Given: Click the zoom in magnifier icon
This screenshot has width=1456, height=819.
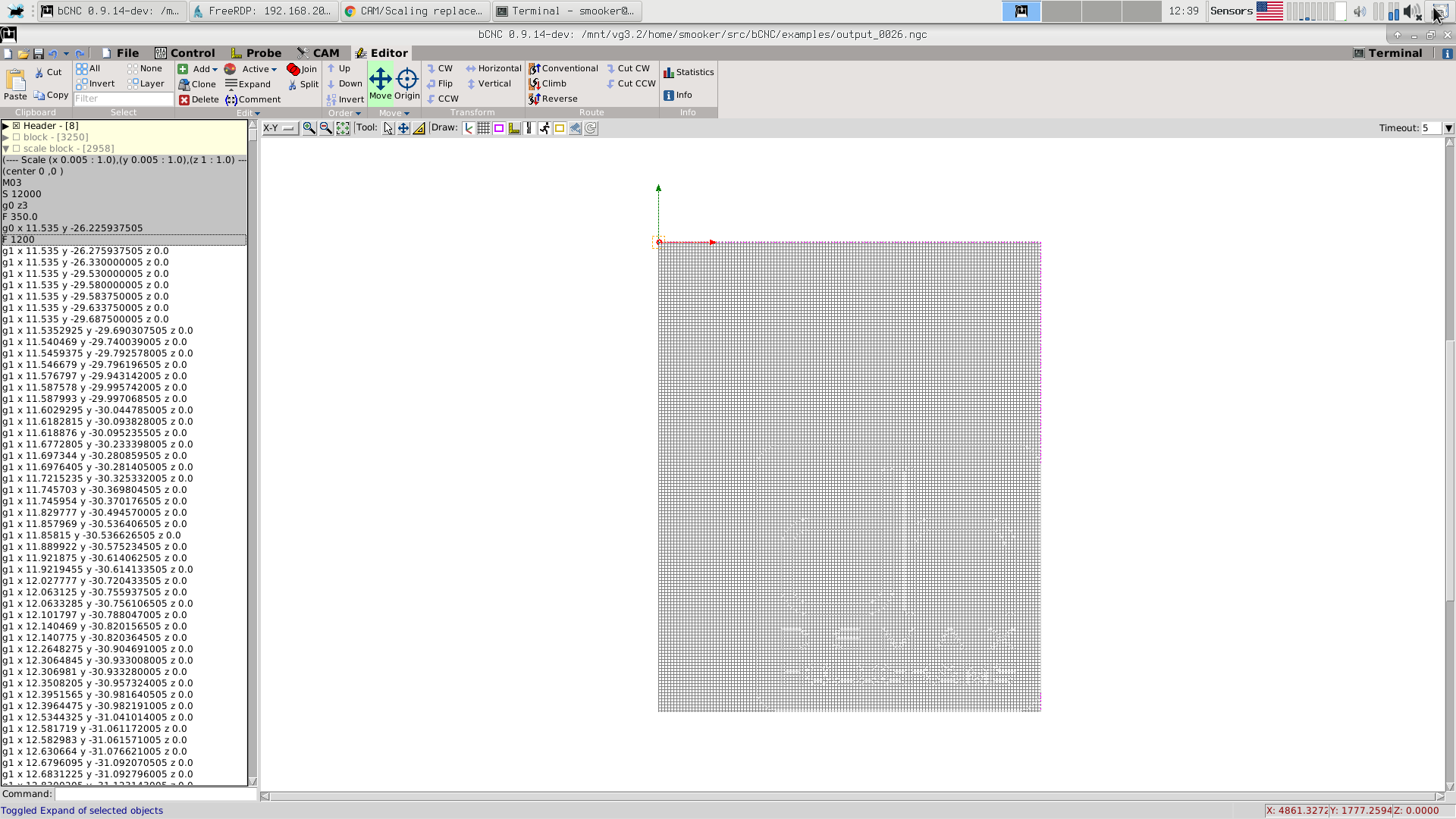Looking at the screenshot, I should click(309, 128).
